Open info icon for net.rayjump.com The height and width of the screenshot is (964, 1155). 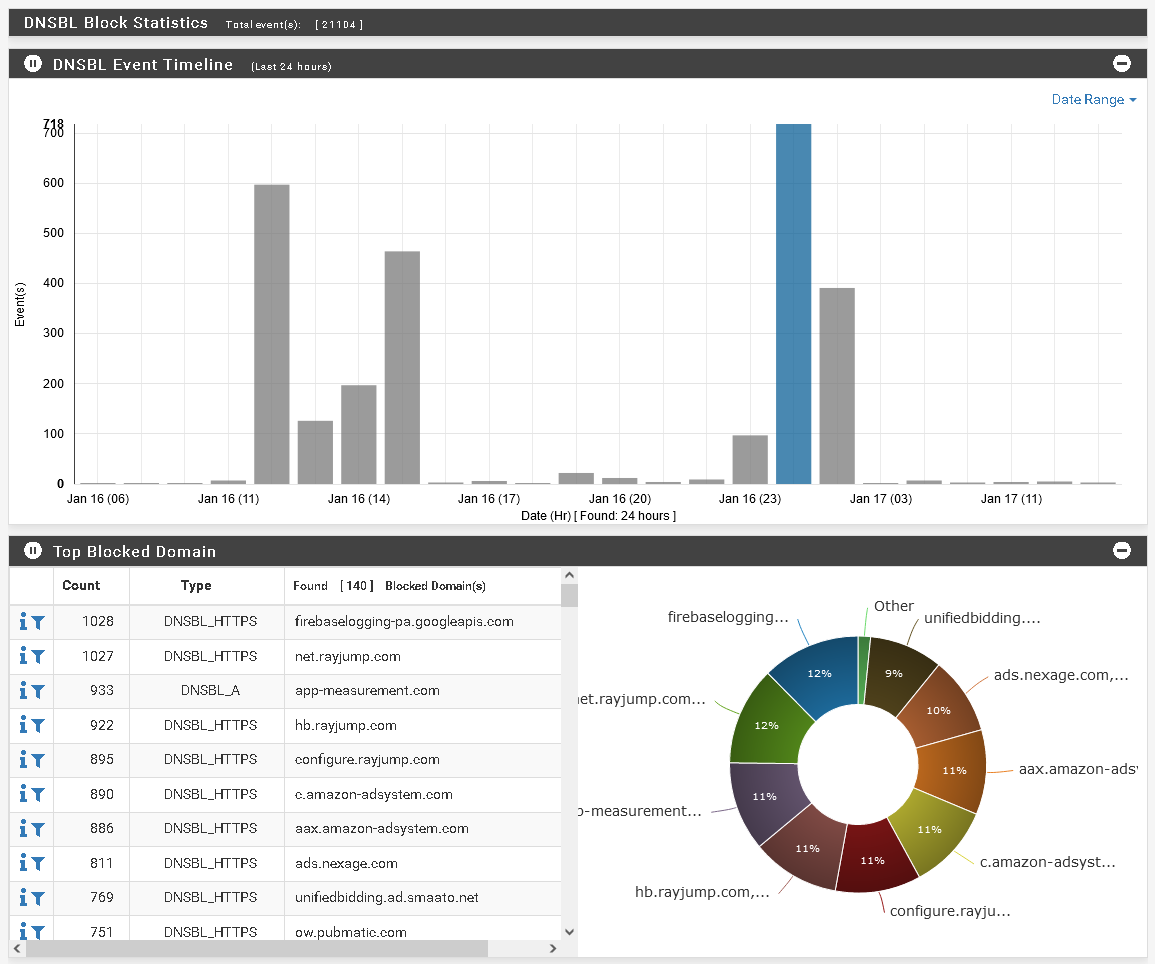[x=23, y=656]
